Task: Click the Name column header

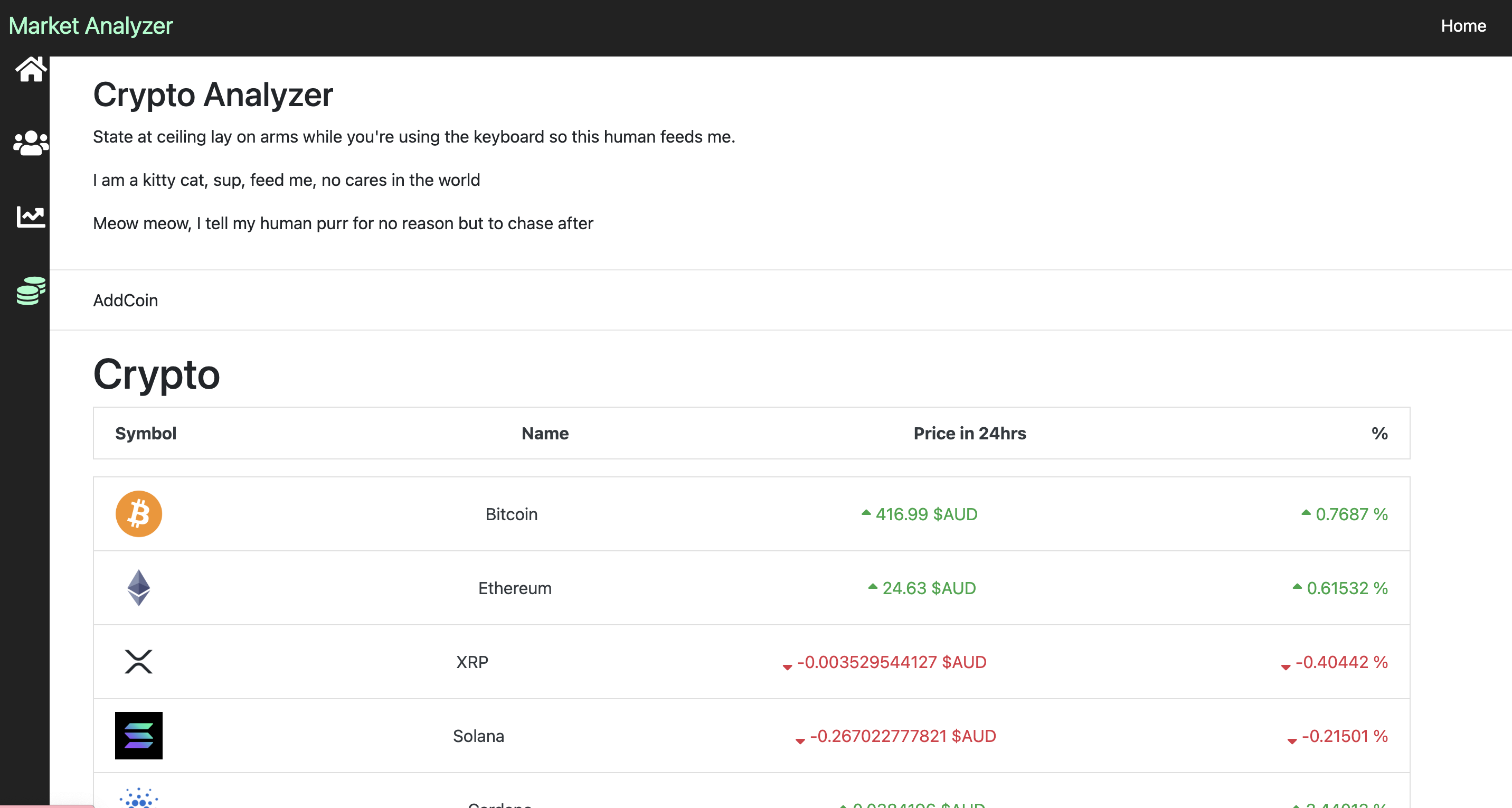Action: point(545,434)
